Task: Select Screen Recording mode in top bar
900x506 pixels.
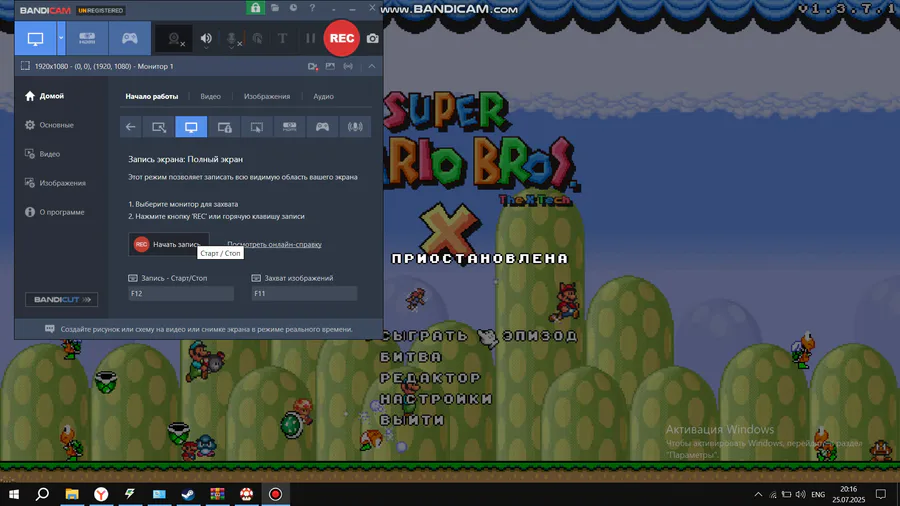Action: point(35,38)
